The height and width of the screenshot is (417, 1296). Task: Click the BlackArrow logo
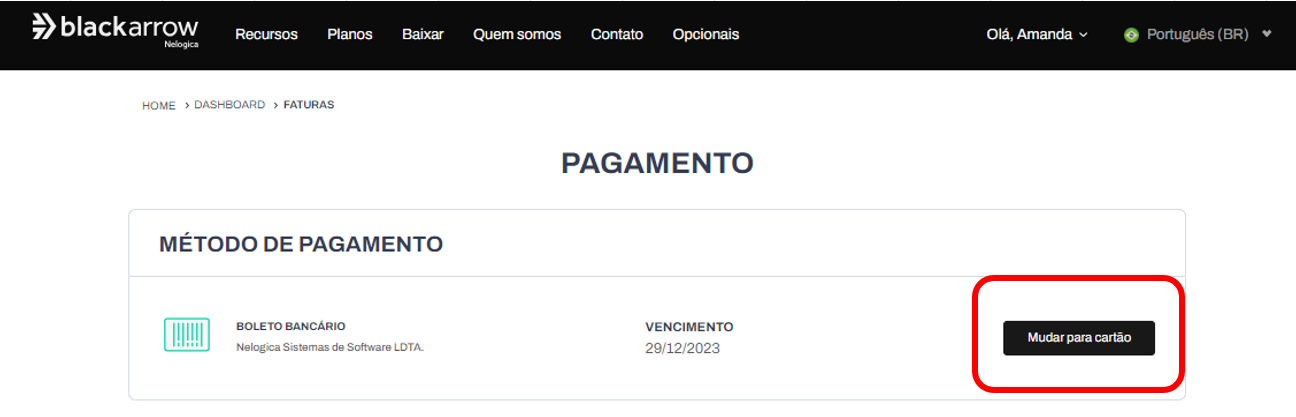[115, 30]
